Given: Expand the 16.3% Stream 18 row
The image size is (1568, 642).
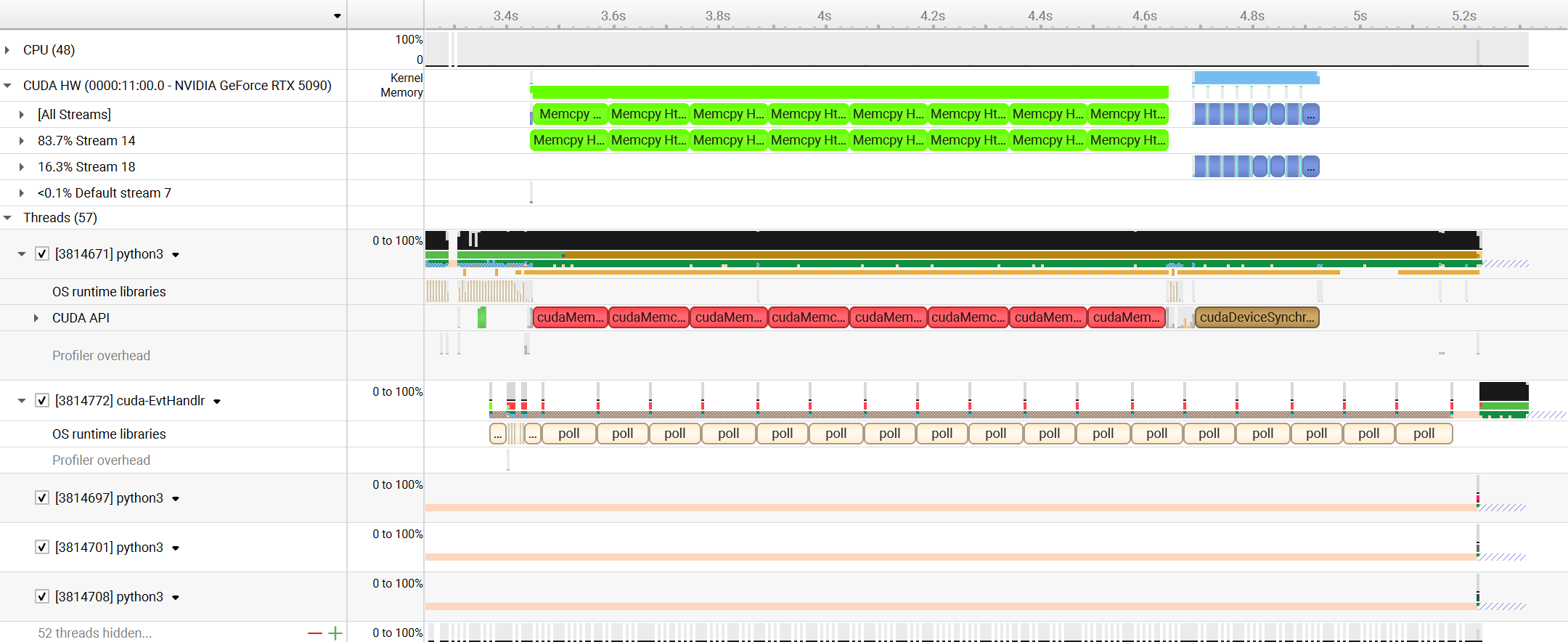Looking at the screenshot, I should tap(22, 167).
